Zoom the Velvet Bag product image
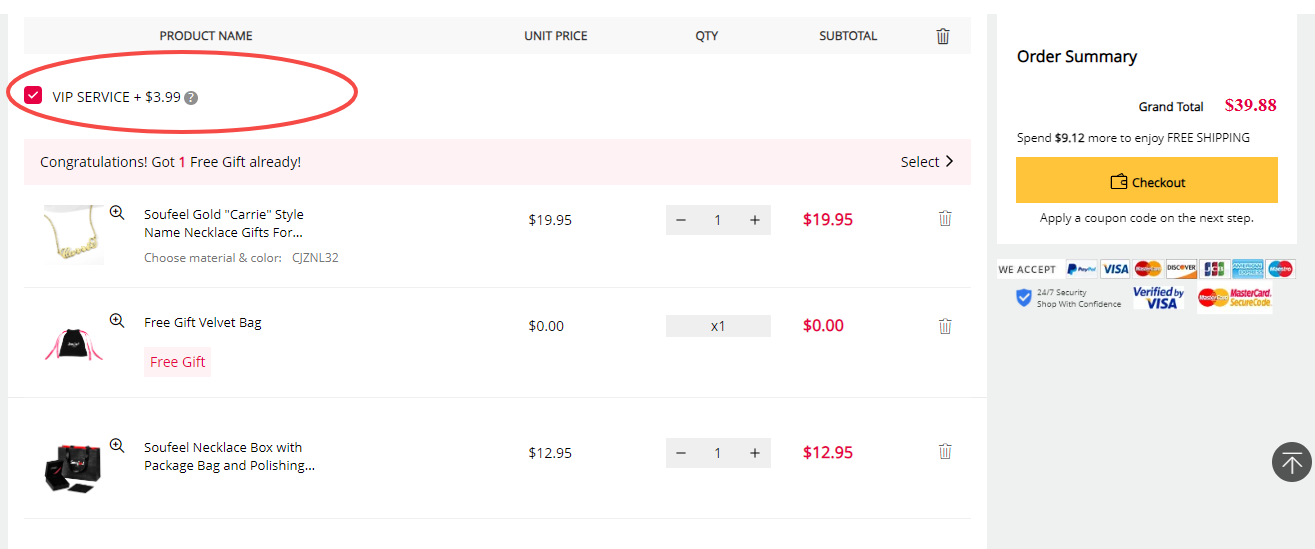Viewport: 1315px width, 549px height. [x=117, y=321]
